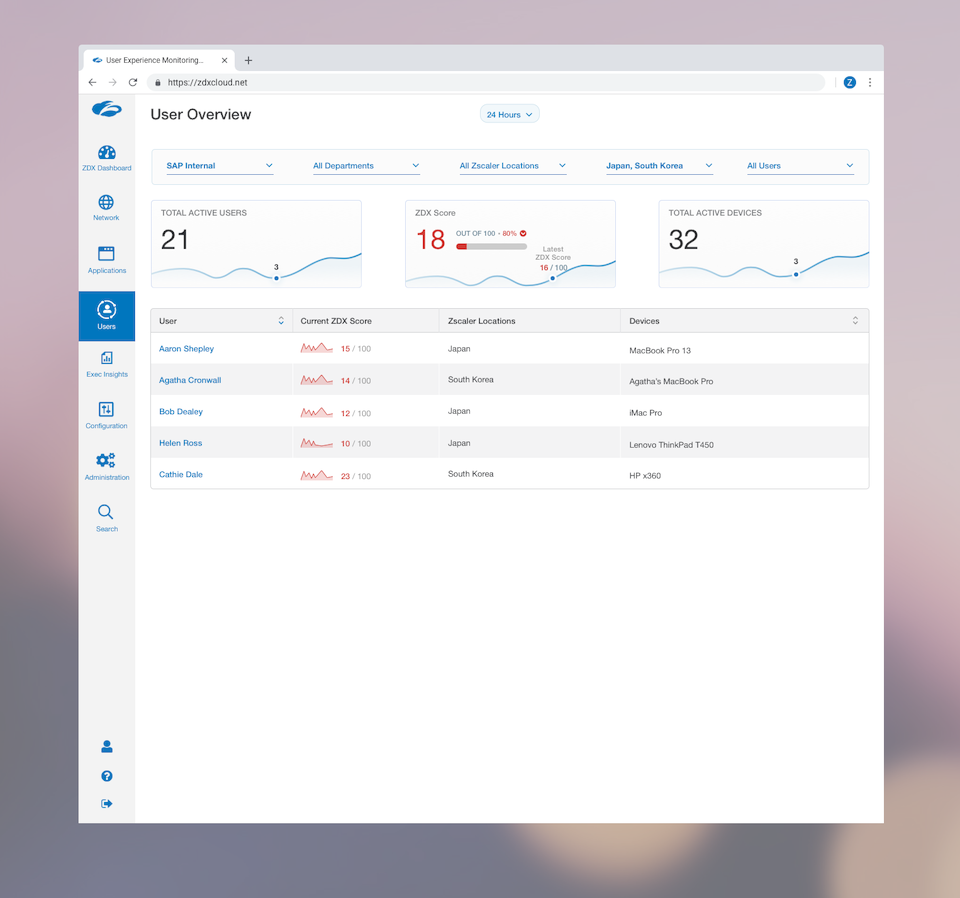Click the Total Active Devices count 32
The image size is (960, 898).
(x=683, y=239)
